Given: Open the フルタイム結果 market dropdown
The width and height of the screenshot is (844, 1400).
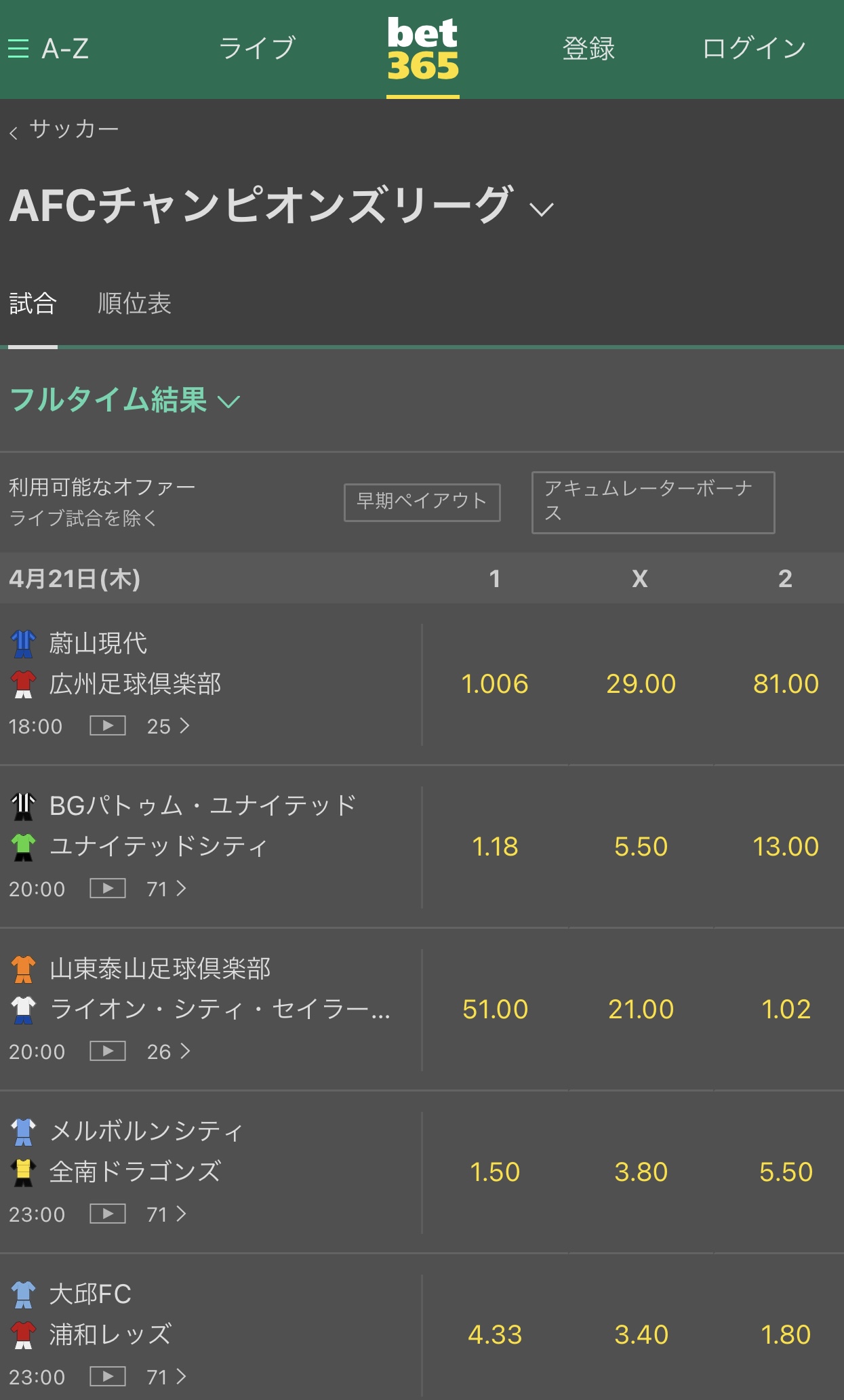Looking at the screenshot, I should point(125,400).
